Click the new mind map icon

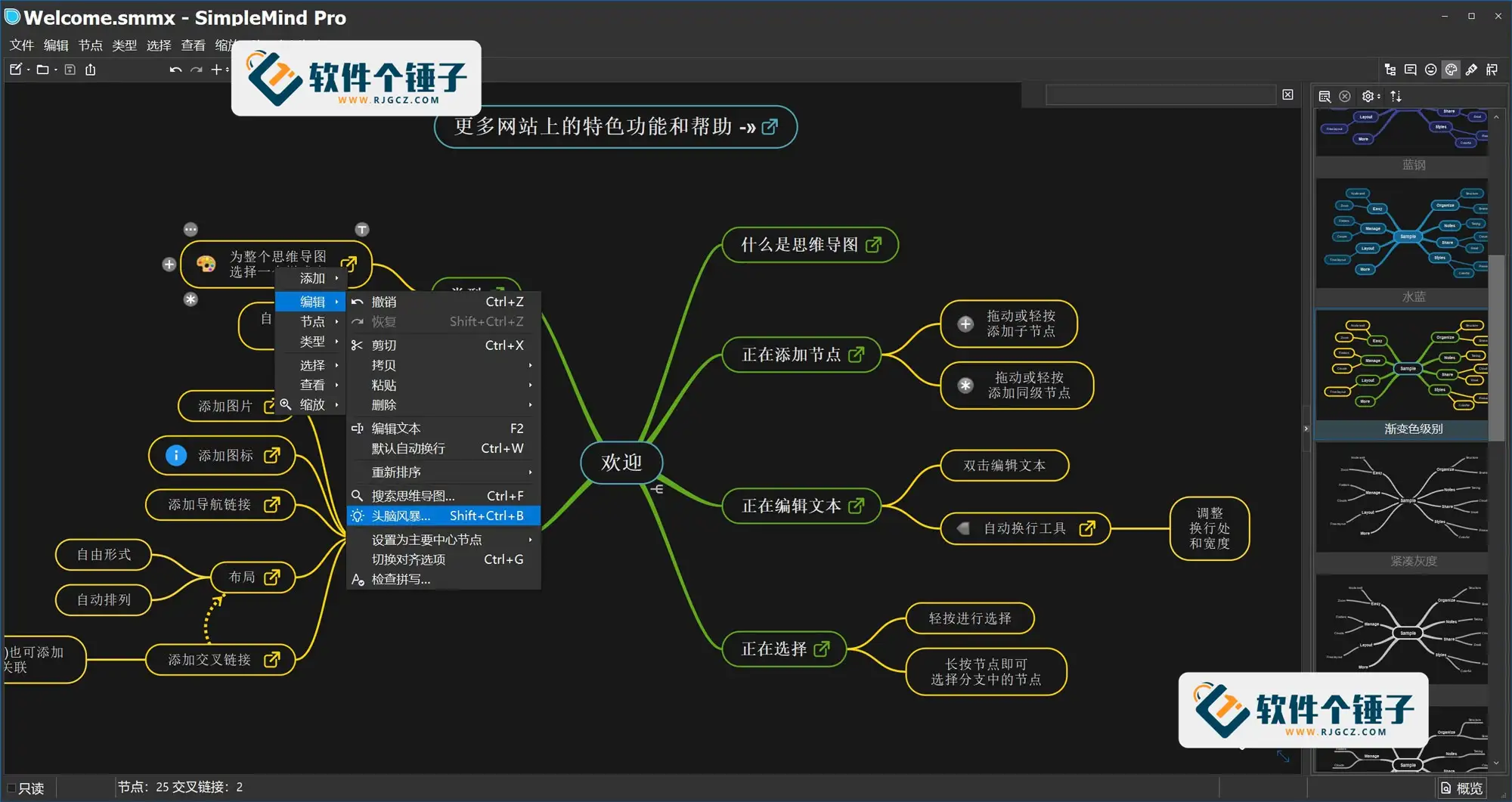pyautogui.click(x=15, y=70)
